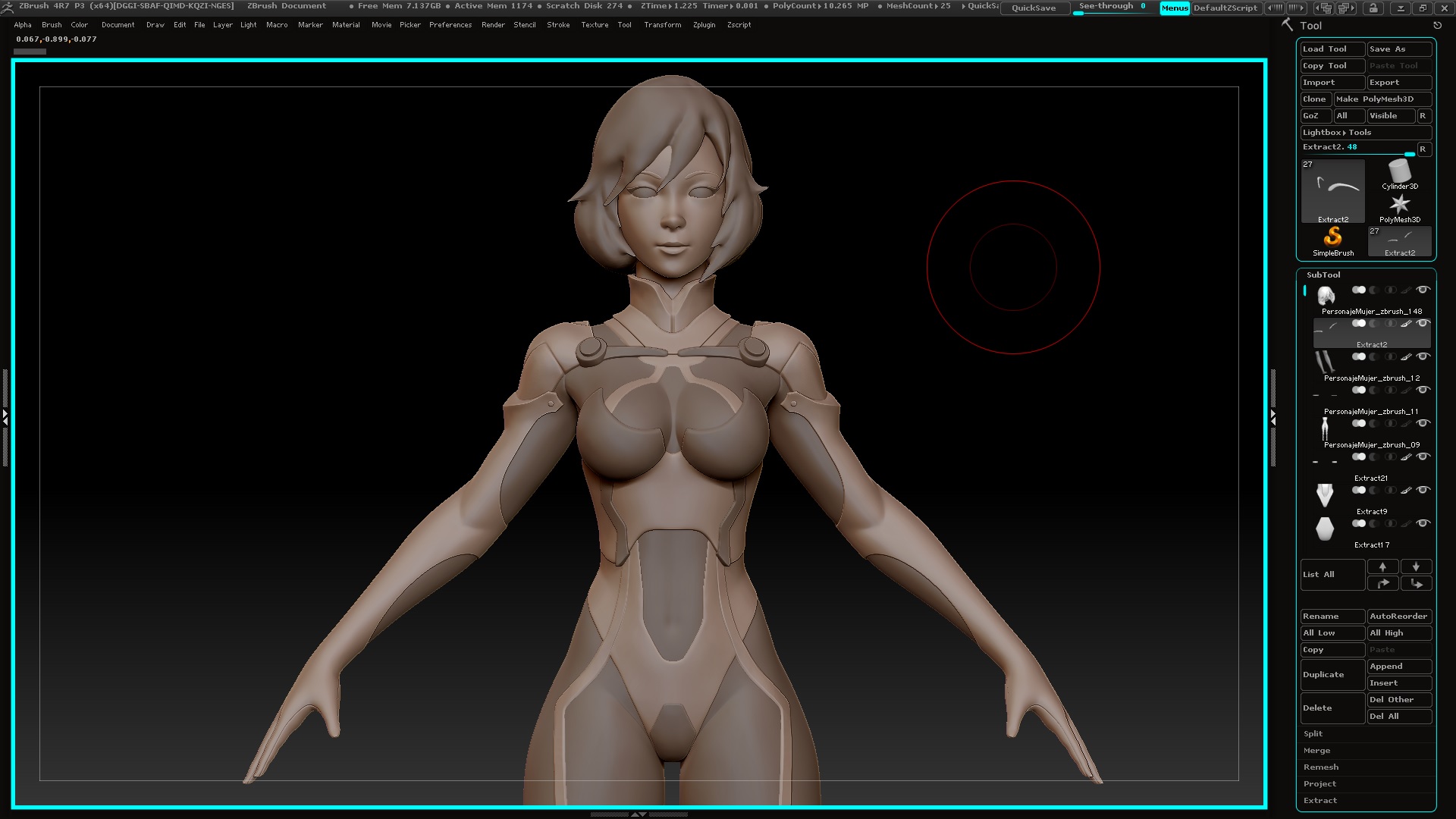Expand the Remesh section
This screenshot has width=1456, height=819.
click(x=1320, y=767)
